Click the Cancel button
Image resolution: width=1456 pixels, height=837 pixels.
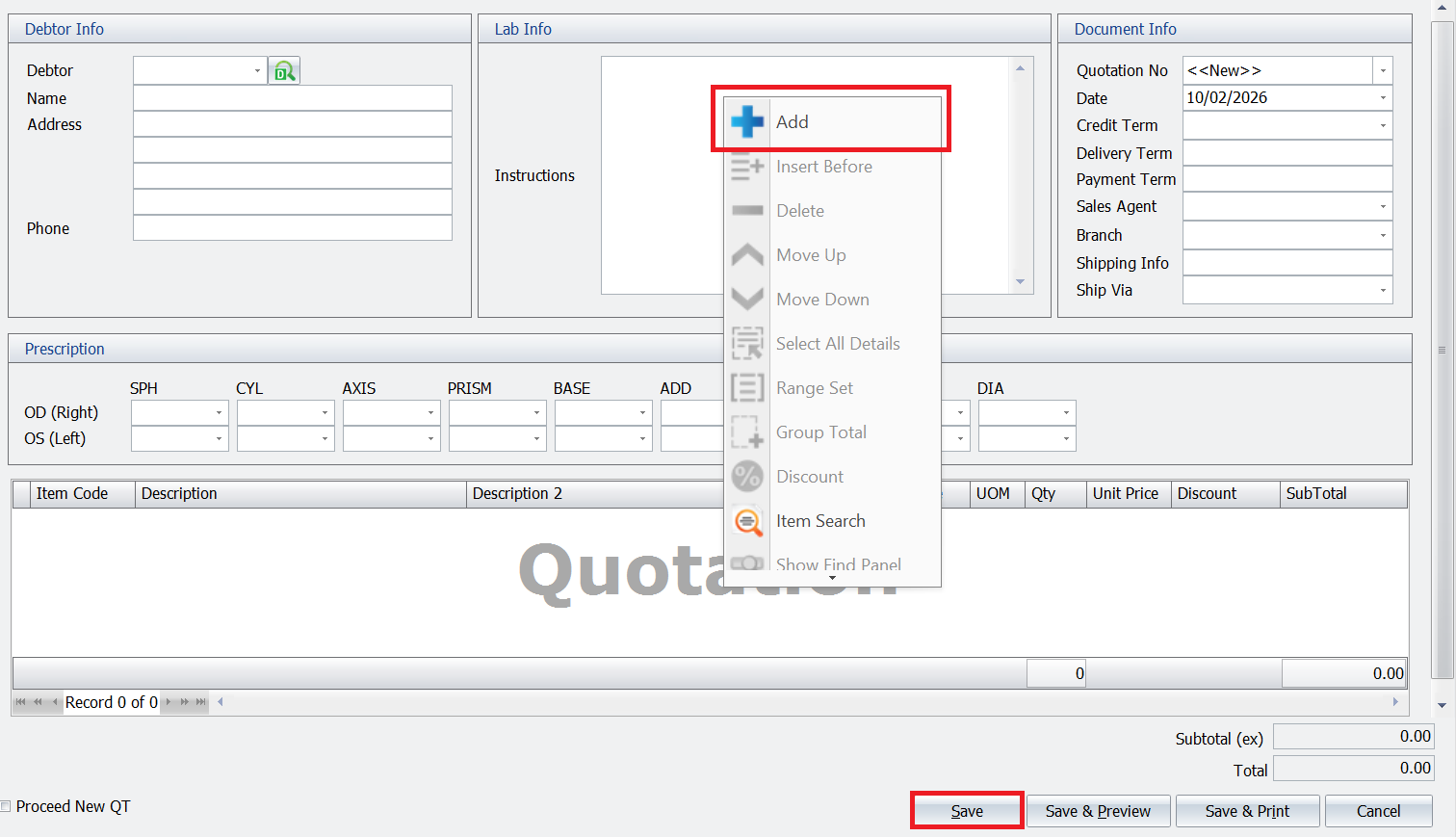(x=1378, y=810)
